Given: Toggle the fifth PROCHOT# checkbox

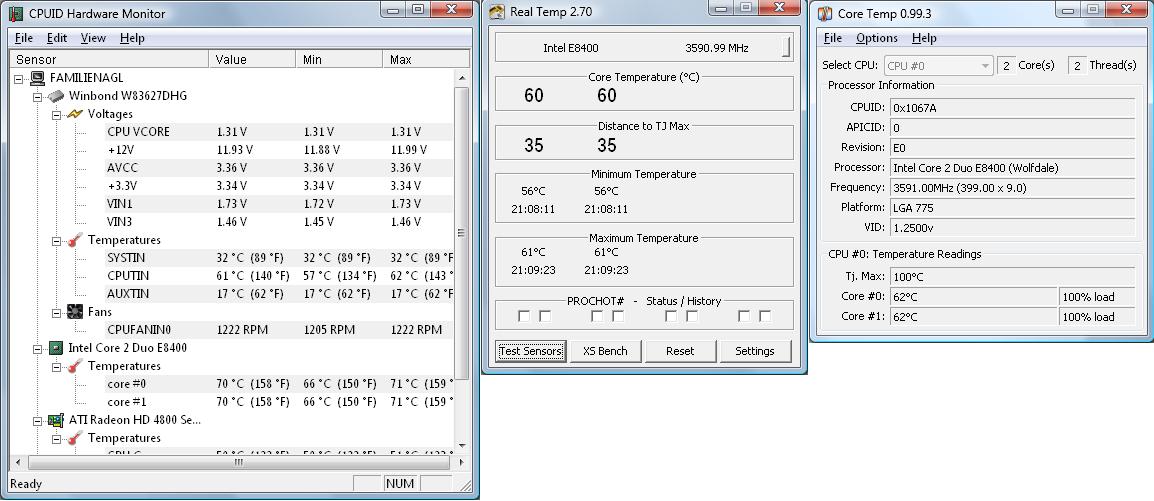Looking at the screenshot, I should tap(670, 316).
